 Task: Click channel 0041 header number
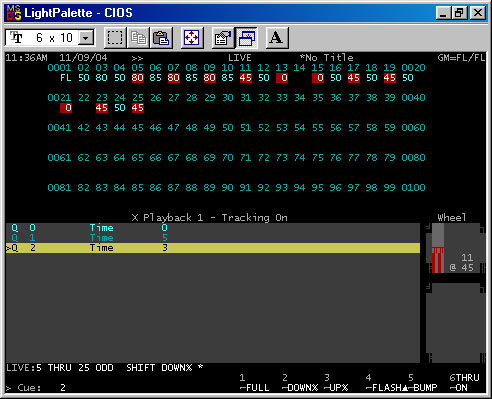pyautogui.click(x=59, y=128)
